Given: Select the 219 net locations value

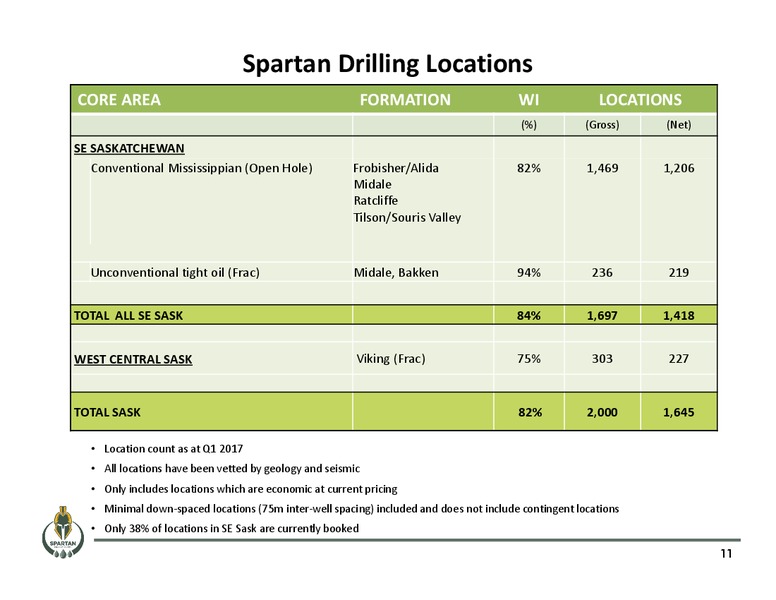Looking at the screenshot, I should pos(679,273).
